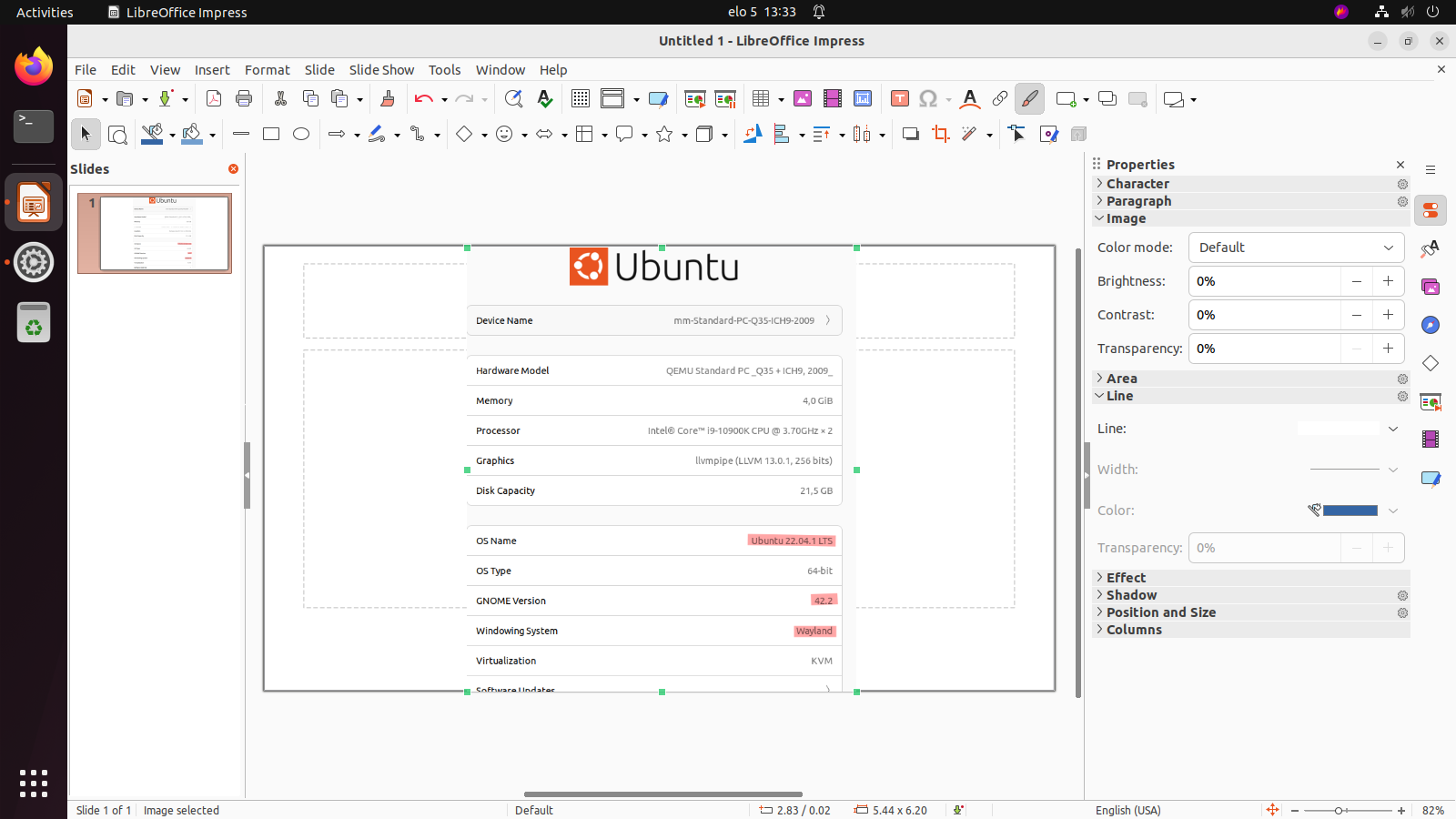Toggle Display Grid icon
The image size is (1456, 819).
click(x=581, y=99)
